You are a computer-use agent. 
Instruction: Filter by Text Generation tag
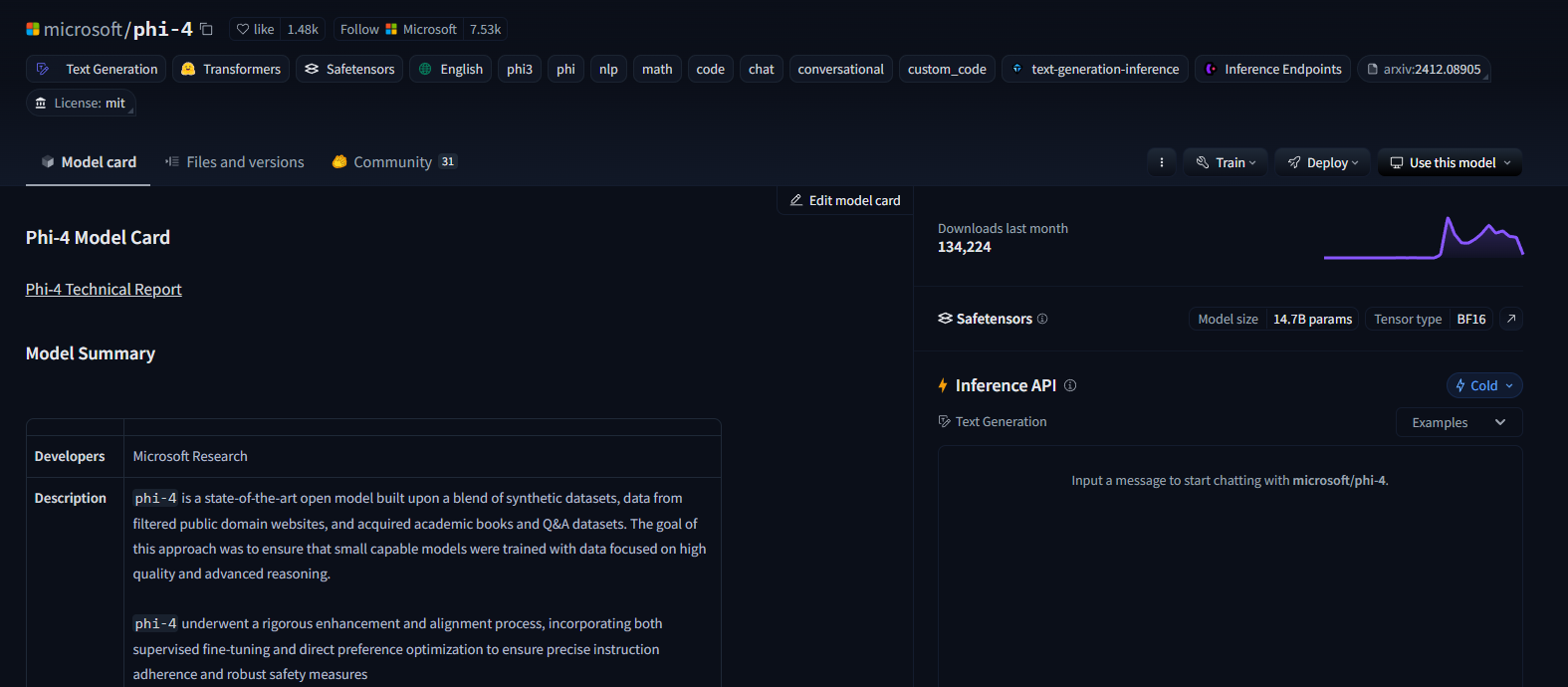click(99, 69)
